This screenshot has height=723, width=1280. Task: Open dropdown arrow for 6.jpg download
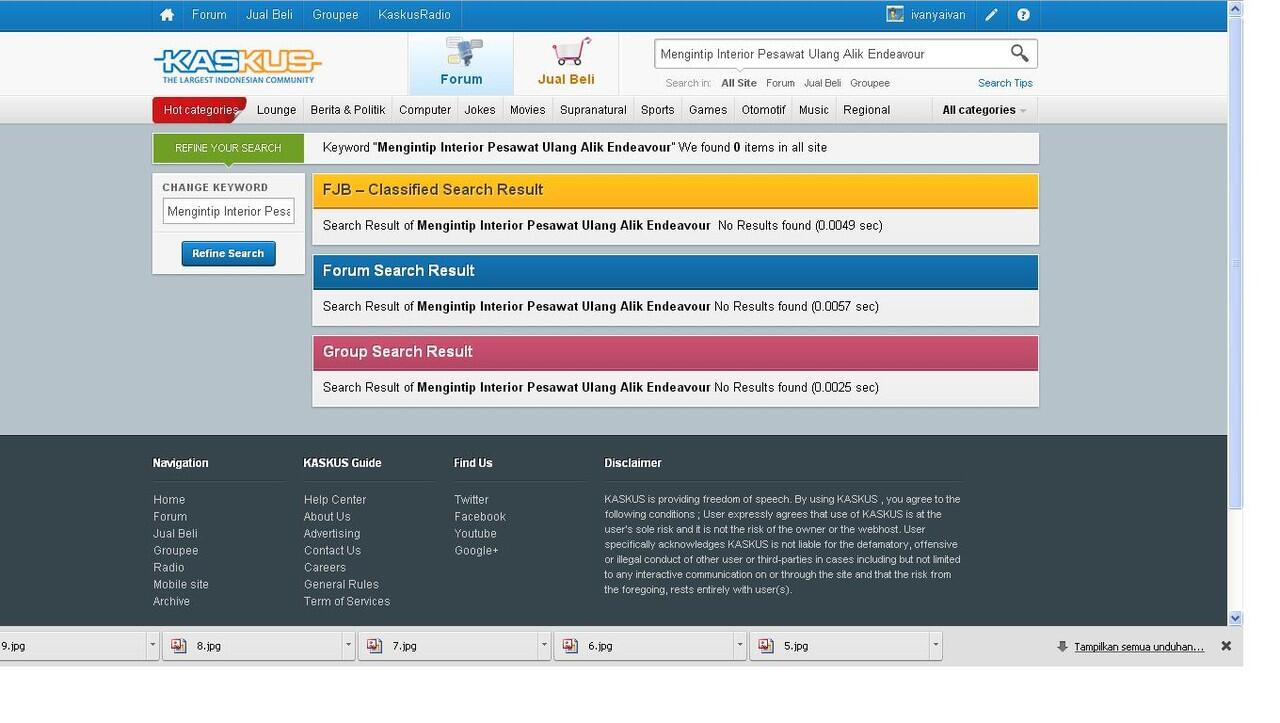click(740, 646)
